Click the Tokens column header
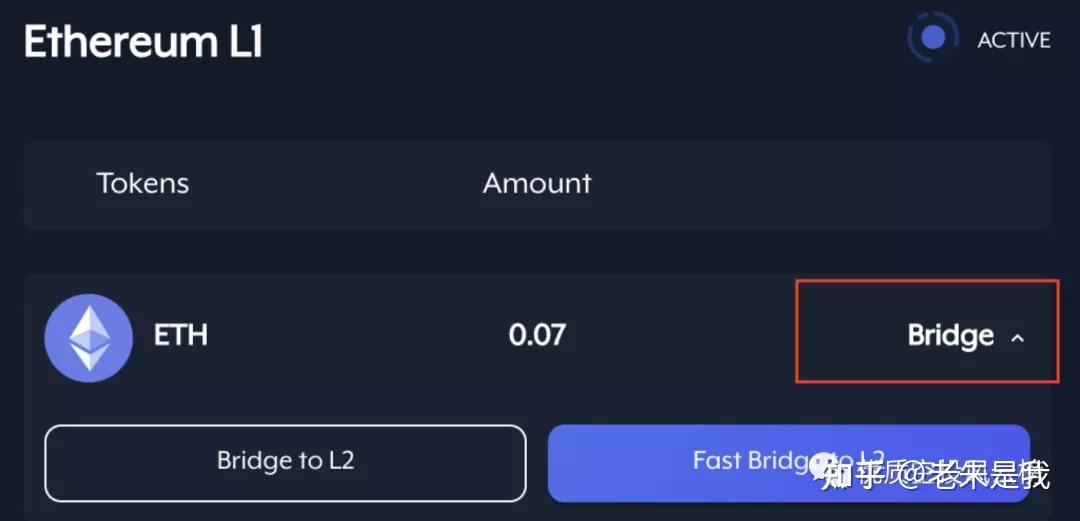 [143, 183]
